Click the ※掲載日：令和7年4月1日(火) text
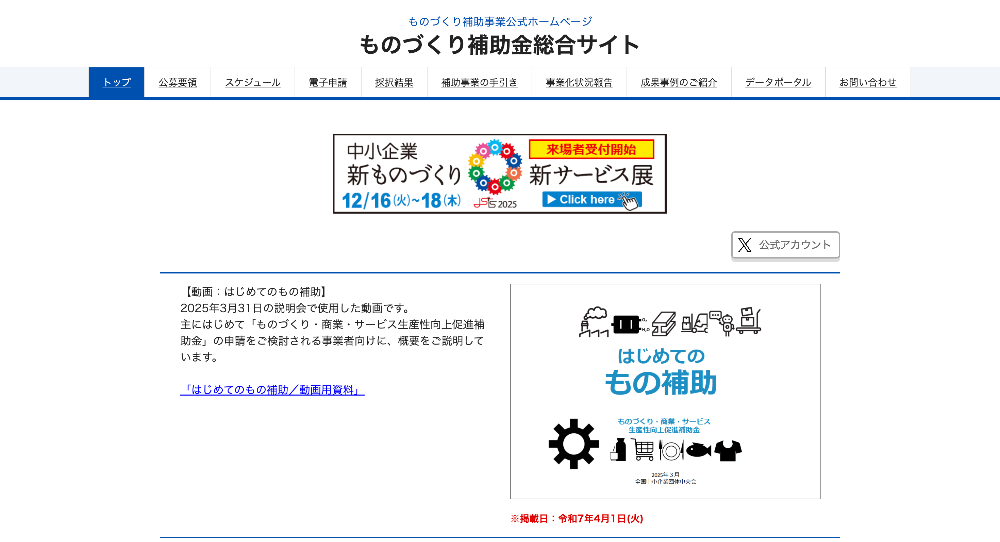The image size is (1000, 542). 577,518
